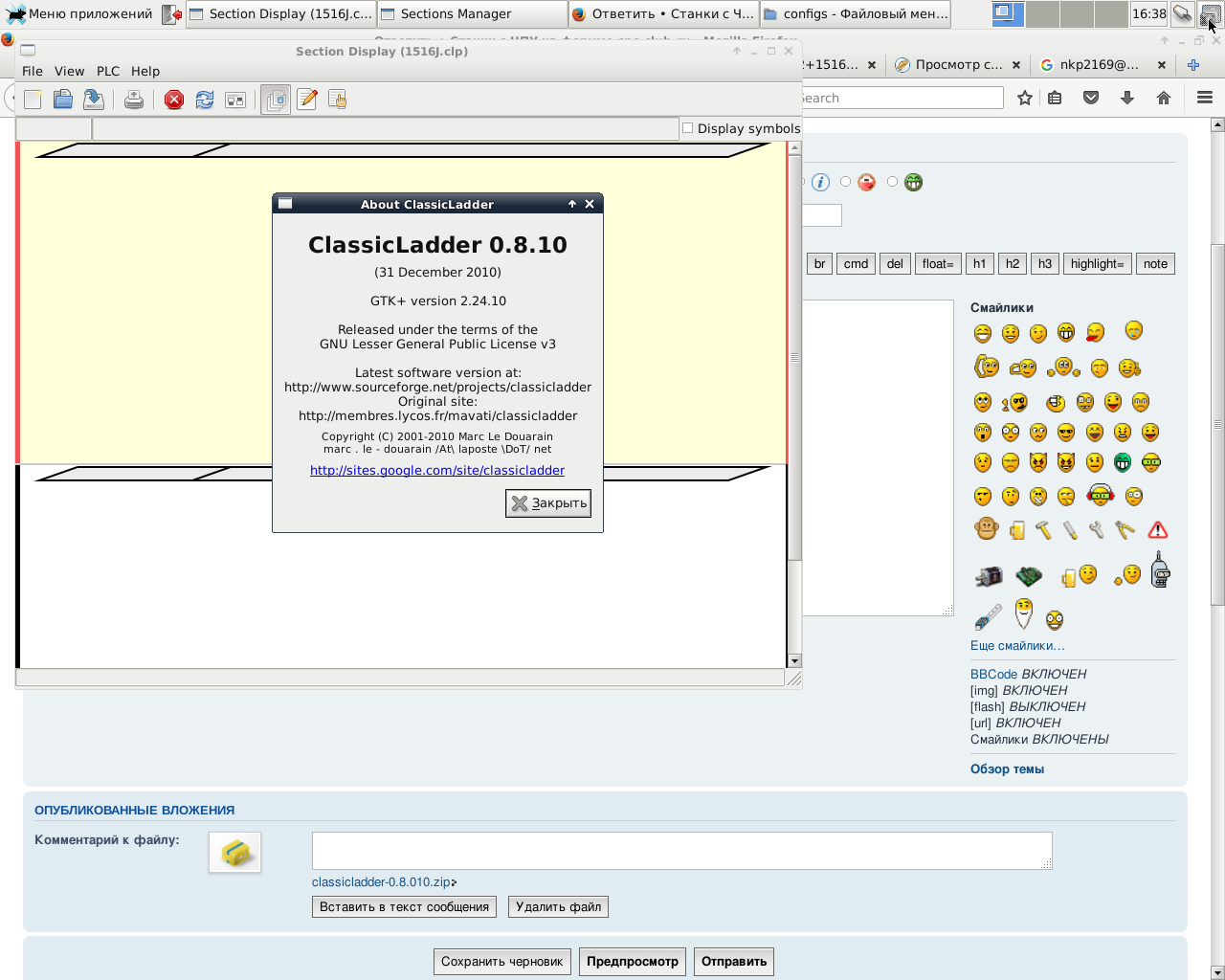This screenshot has width=1225, height=980.
Task: Switch to the Просмотр browser tab
Action: click(x=957, y=65)
